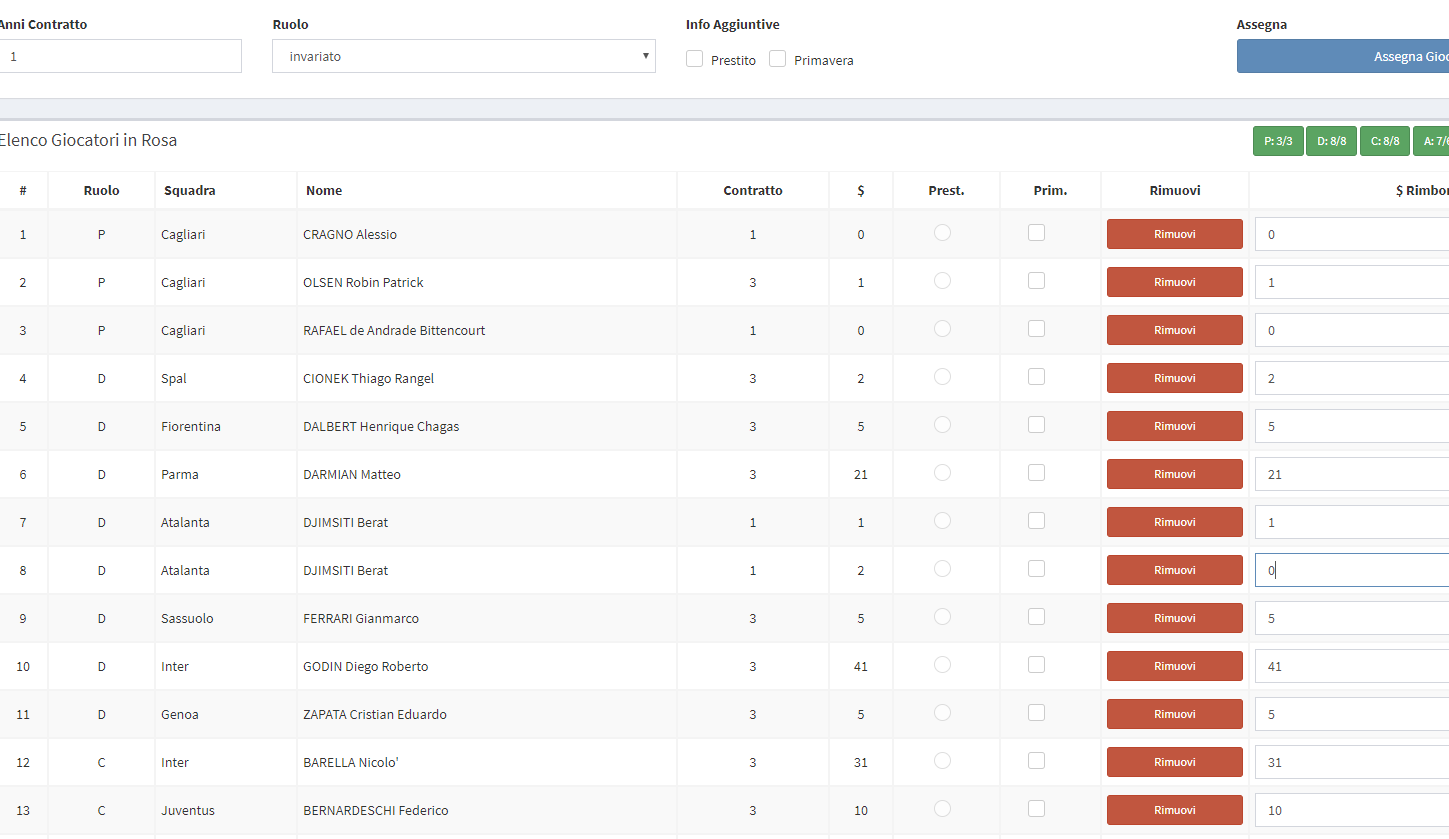Screen dimensions: 1449x839
Task: Tick the Prim. checkbox for BERNARDESCHI Federico
Action: pos(1037,809)
